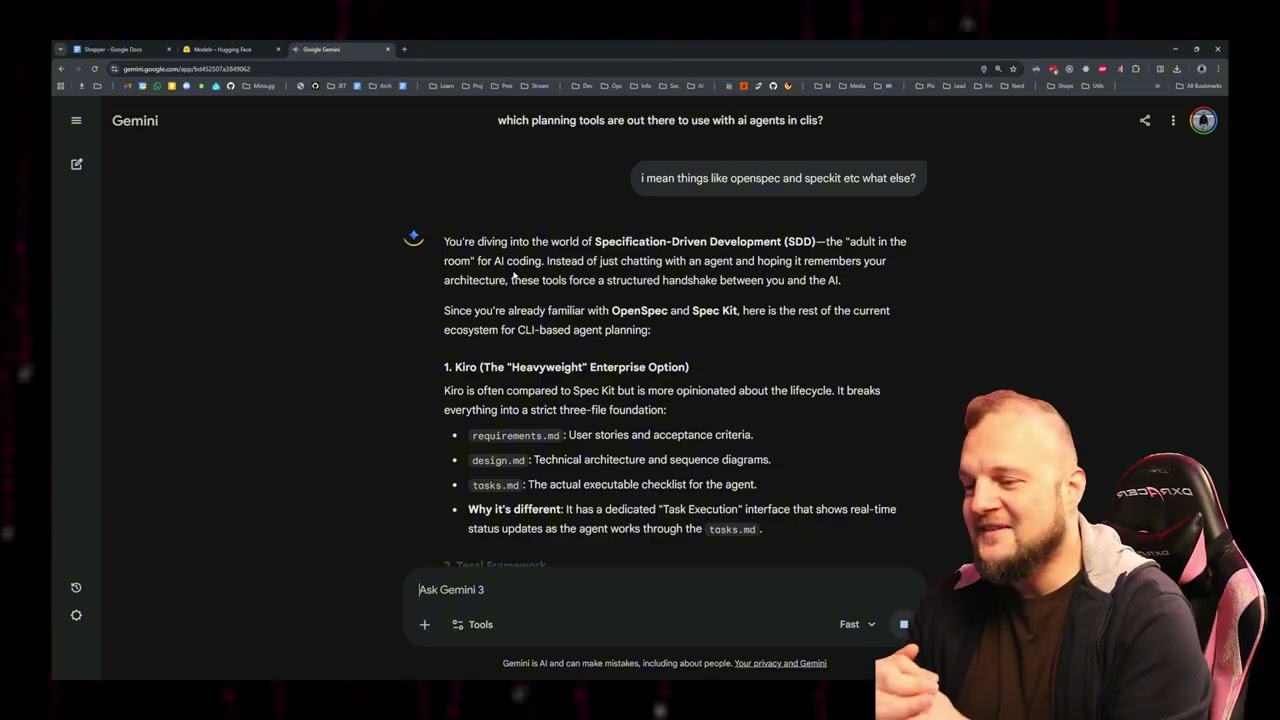The height and width of the screenshot is (720, 1280).
Task: Expand the All Bookmarks folder
Action: [1199, 86]
